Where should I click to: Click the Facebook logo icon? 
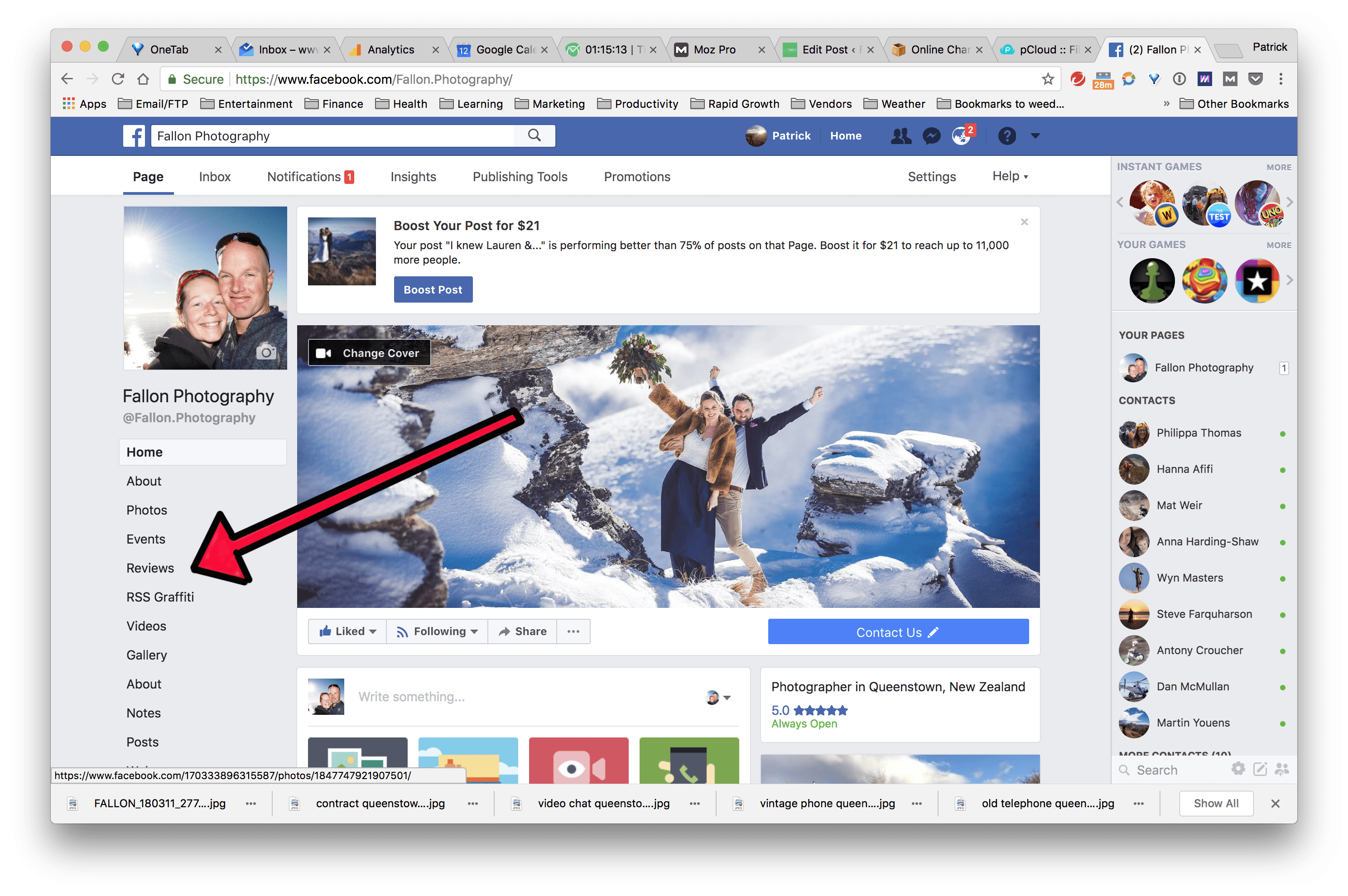click(134, 136)
